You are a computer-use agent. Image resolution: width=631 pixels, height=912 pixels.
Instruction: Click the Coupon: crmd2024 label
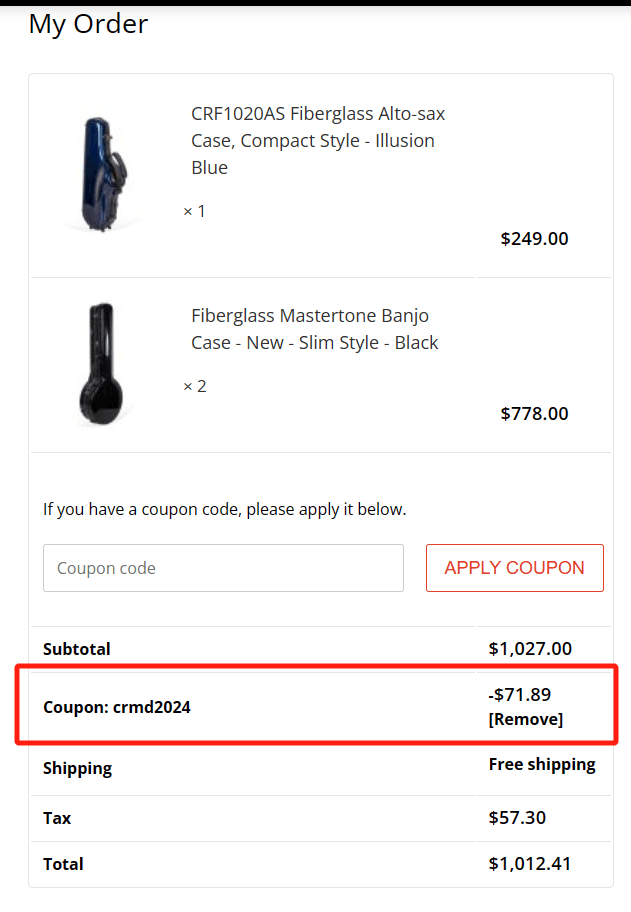(x=117, y=707)
